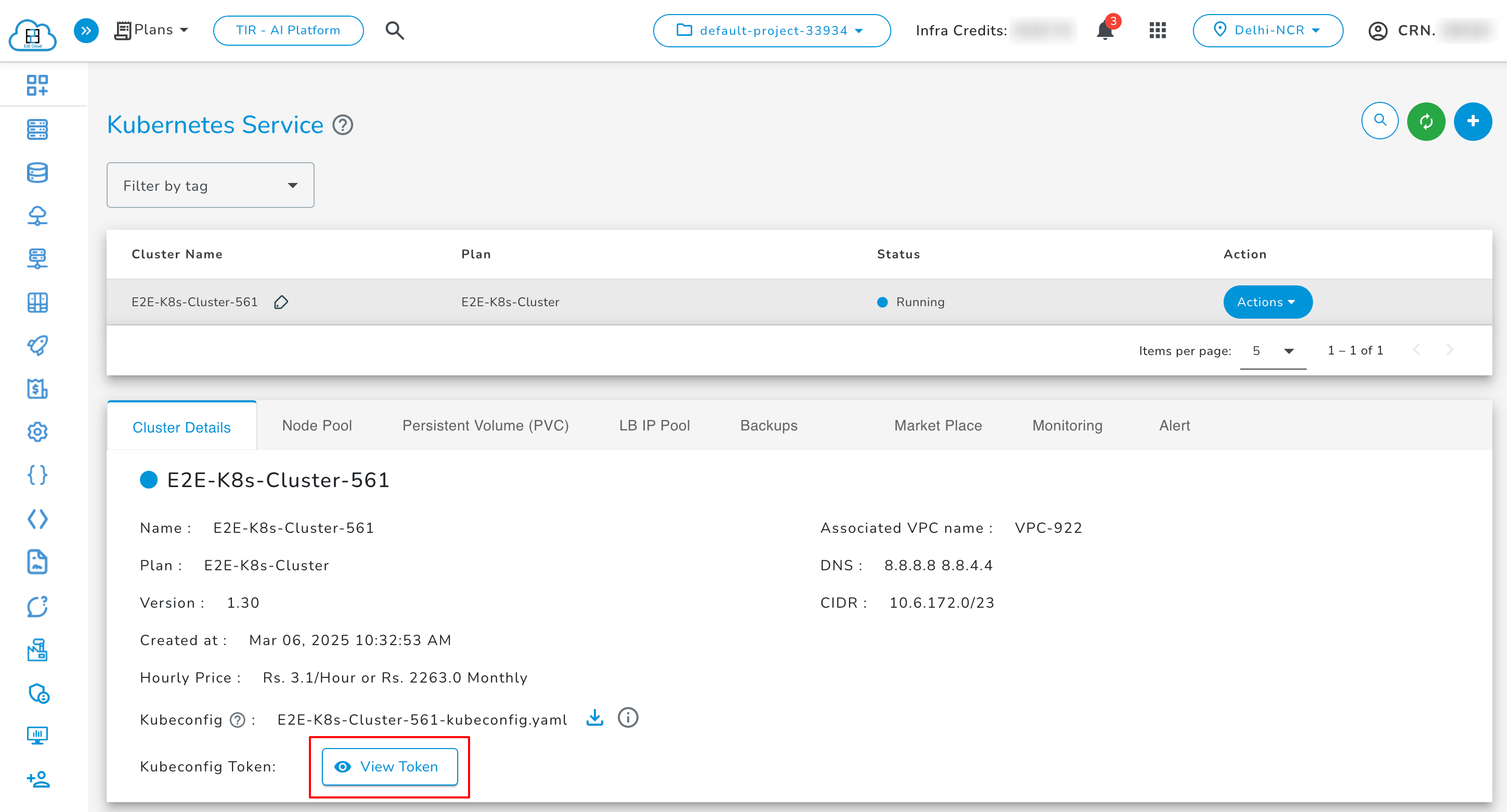Click CIDR value 10.6.172.0/23
This screenshot has width=1507, height=812.
point(942,603)
